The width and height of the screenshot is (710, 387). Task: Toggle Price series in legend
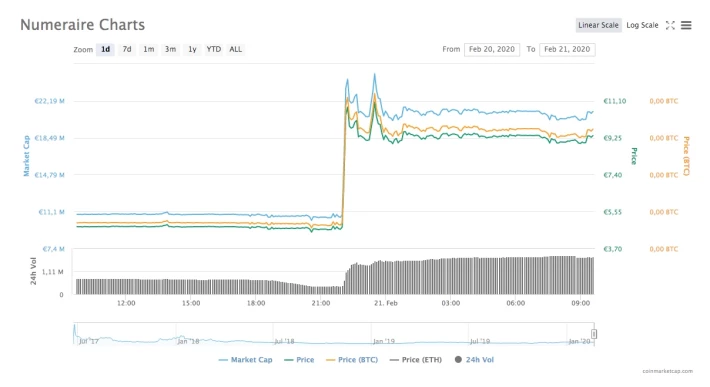click(x=299, y=360)
